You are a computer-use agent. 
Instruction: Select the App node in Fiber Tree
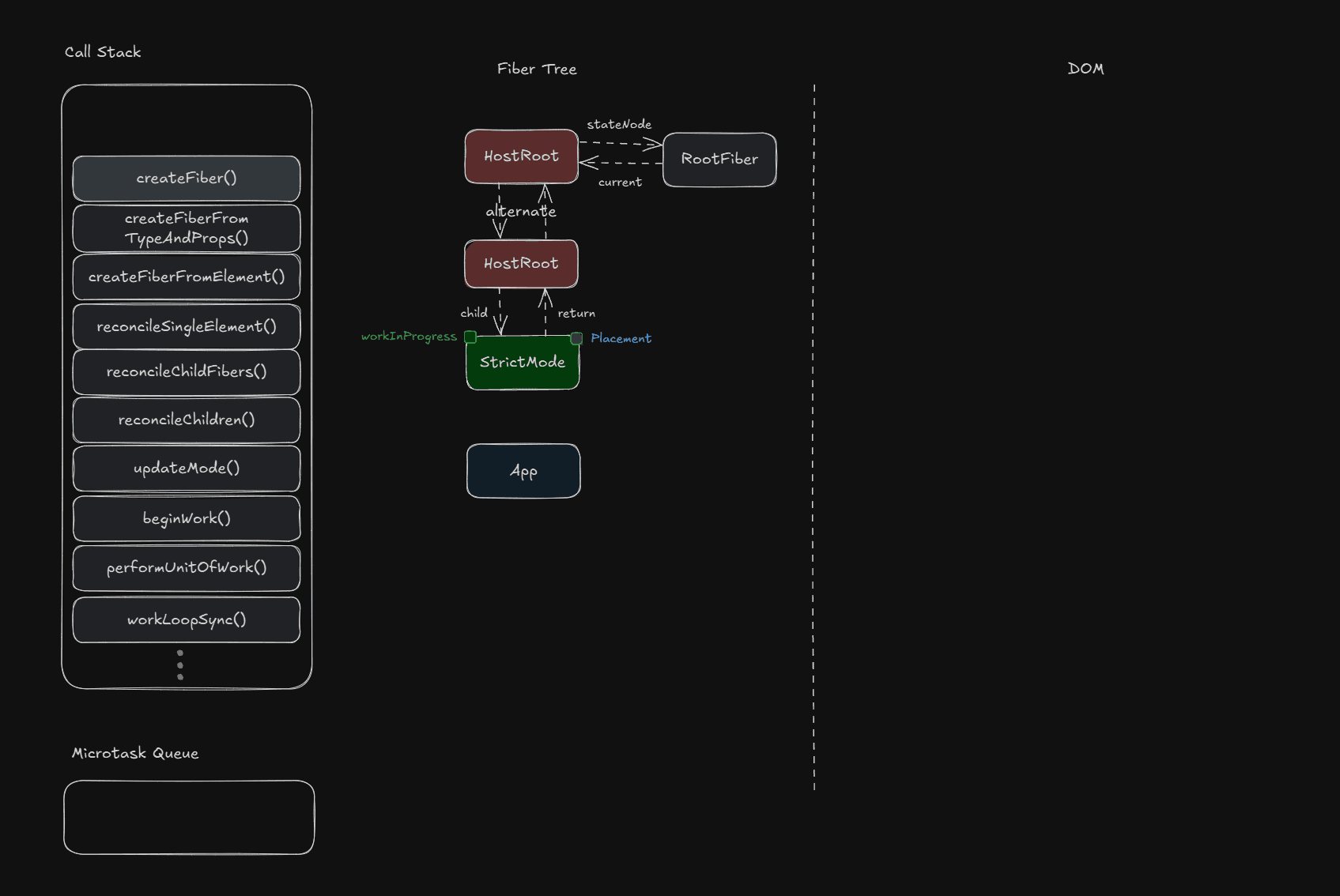pos(523,472)
